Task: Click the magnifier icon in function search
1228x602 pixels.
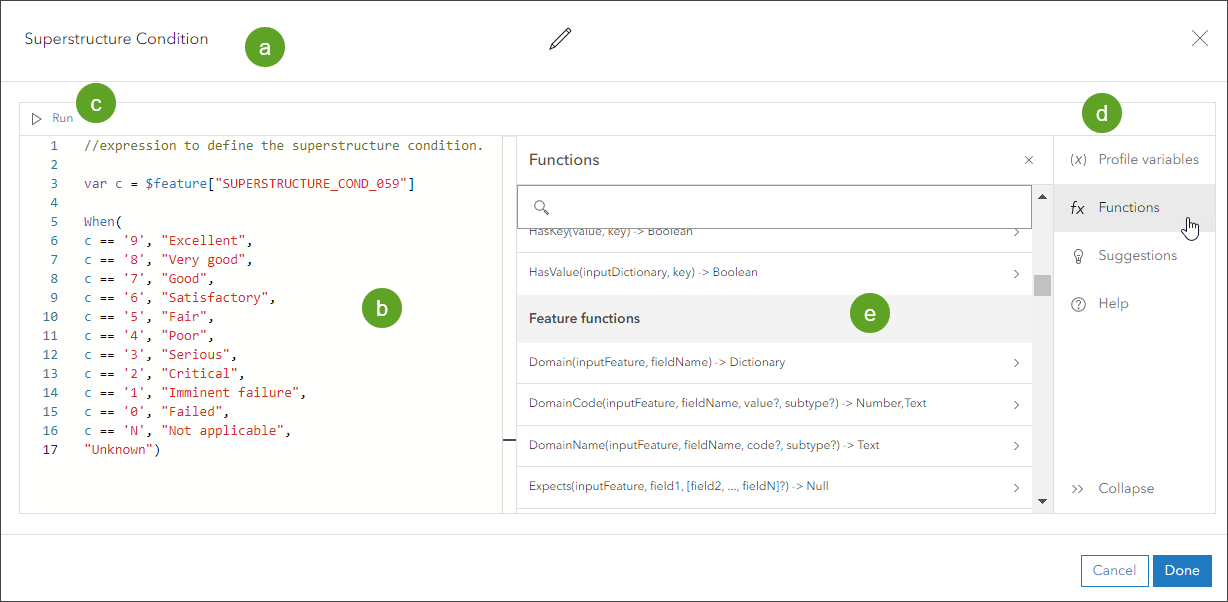Action: (x=541, y=207)
